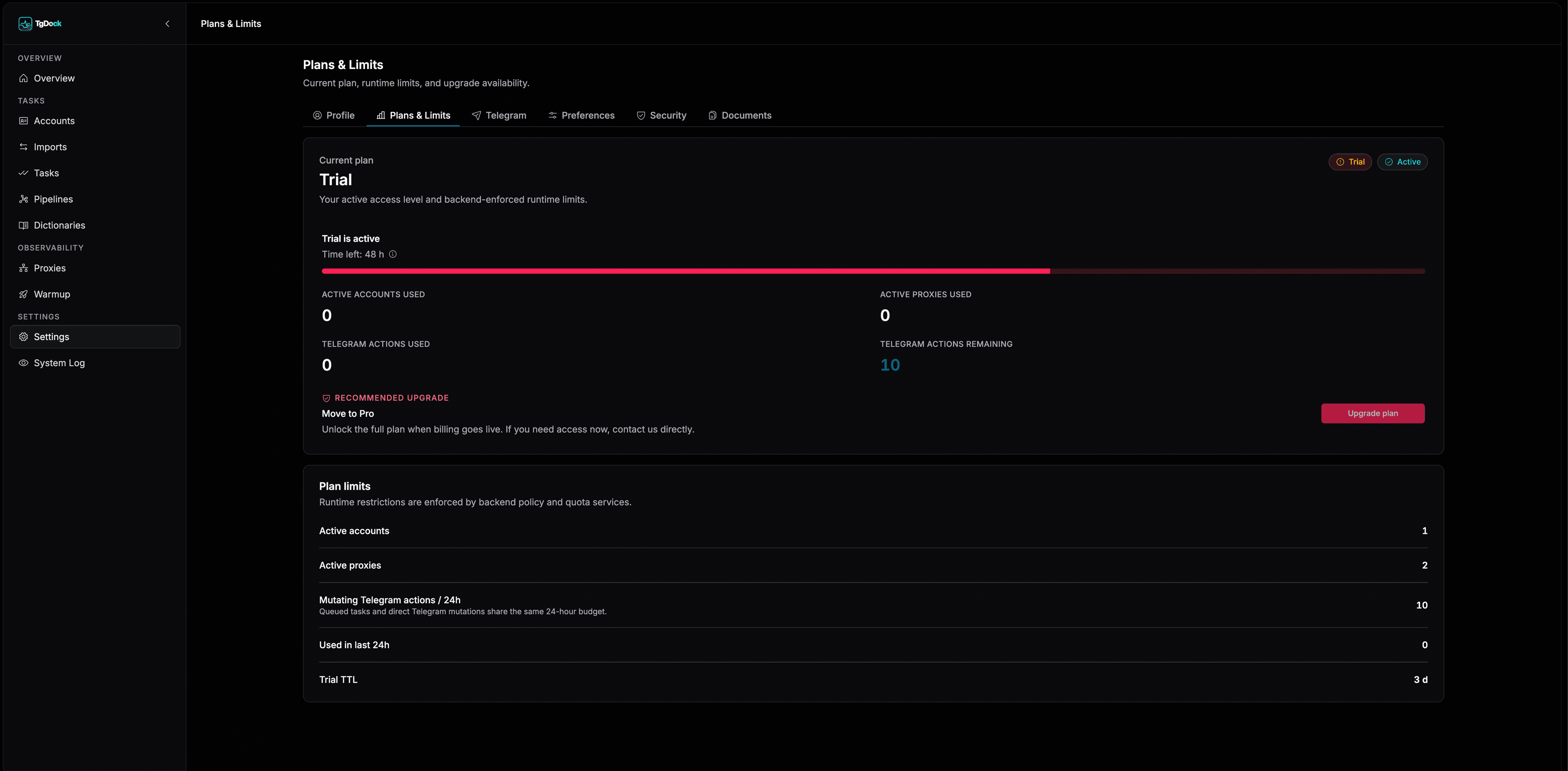The height and width of the screenshot is (771, 1568).
Task: Click "ACTIVE PROXIES USED" heading
Action: click(925, 295)
